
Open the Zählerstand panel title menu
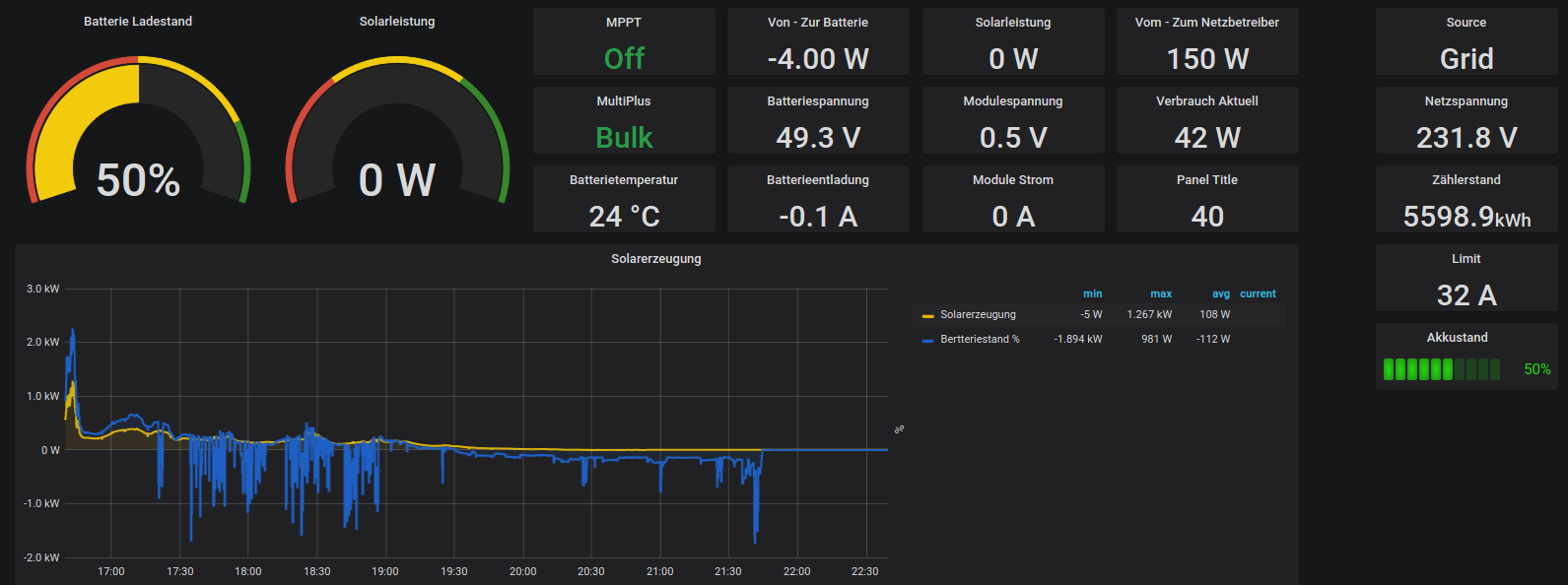click(x=1466, y=180)
